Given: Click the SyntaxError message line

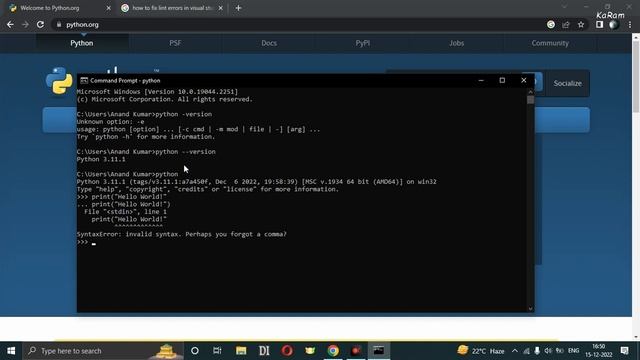Looking at the screenshot, I should (x=182, y=234).
